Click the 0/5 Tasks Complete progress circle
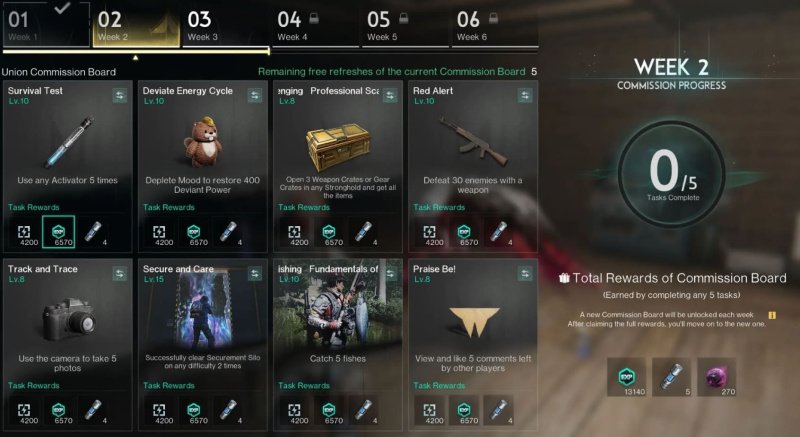The image size is (800, 437). coord(672,174)
